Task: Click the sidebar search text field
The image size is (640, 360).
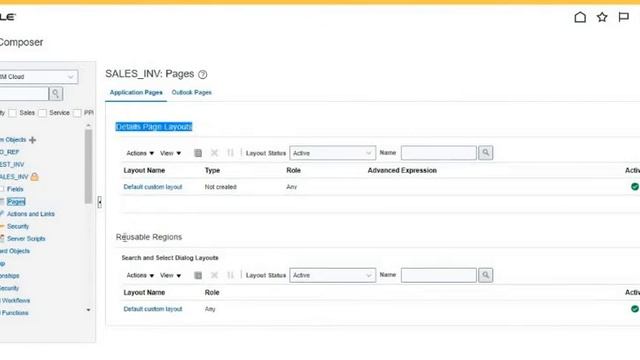Action: point(24,94)
